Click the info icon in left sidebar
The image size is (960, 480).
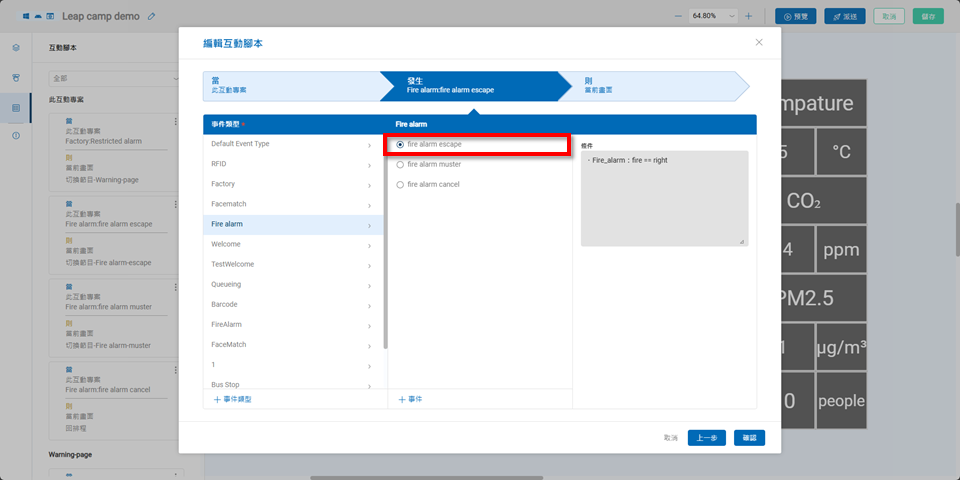pos(16,135)
